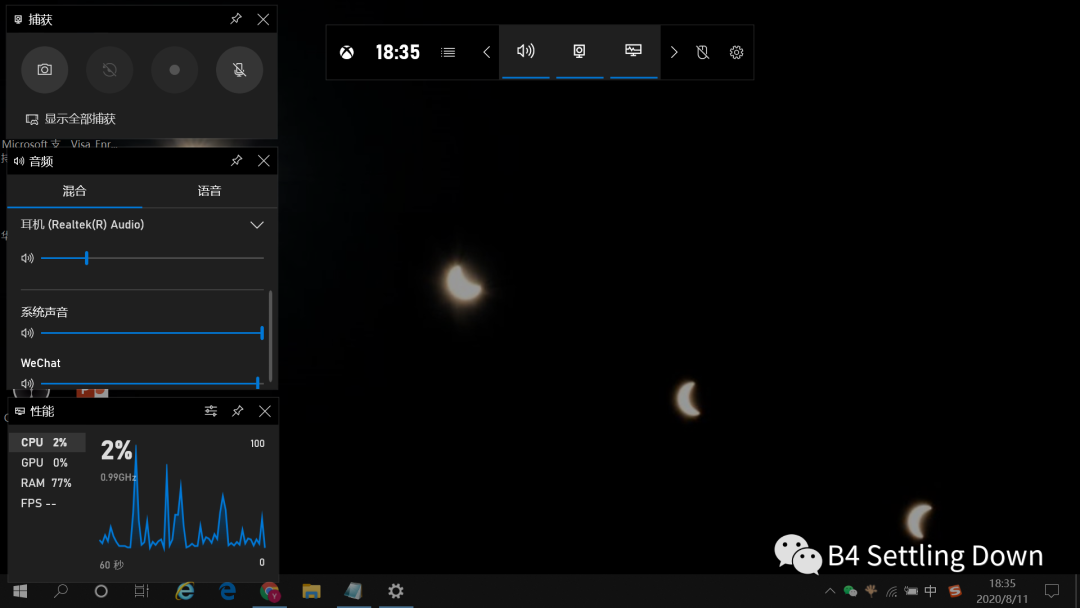This screenshot has height=608, width=1080.
Task: Open performance widget options icon
Action: [x=211, y=411]
